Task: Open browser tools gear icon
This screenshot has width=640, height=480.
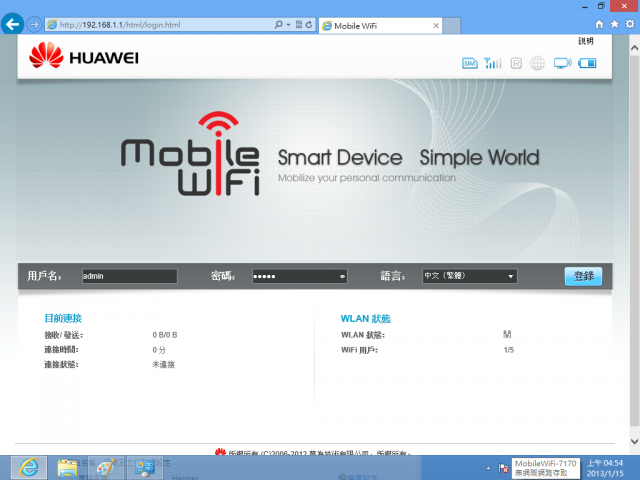Action: coord(630,24)
